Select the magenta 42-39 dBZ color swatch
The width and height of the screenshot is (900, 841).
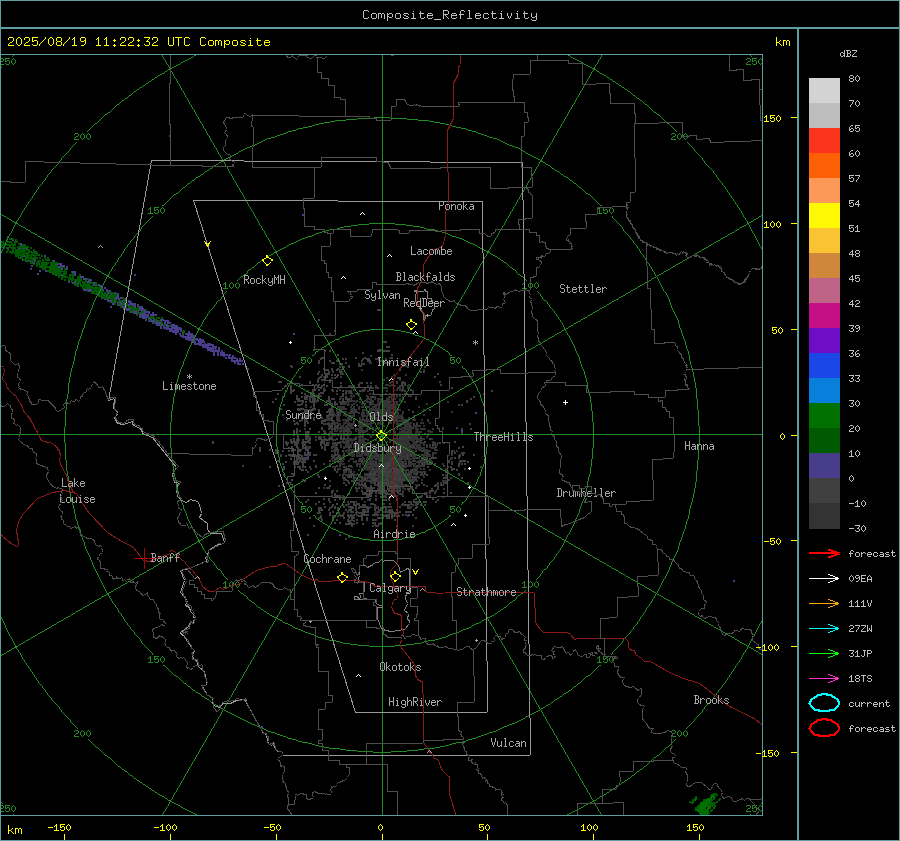tap(824, 316)
